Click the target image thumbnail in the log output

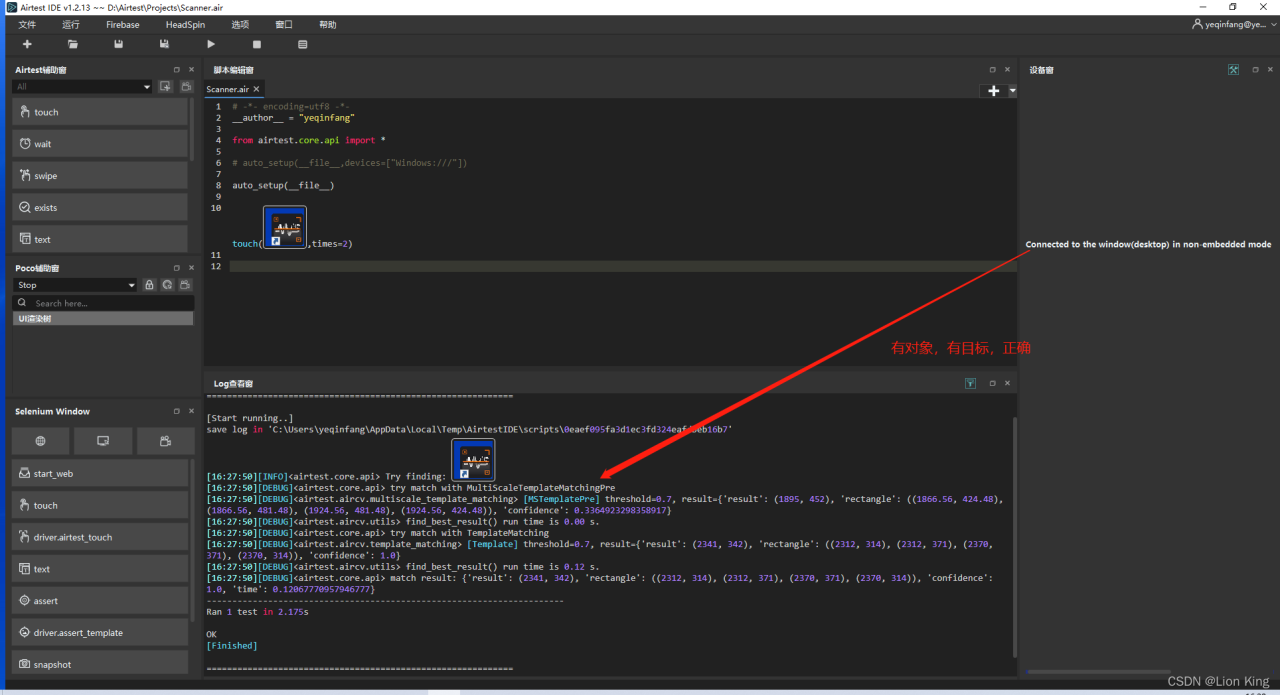(x=473, y=459)
